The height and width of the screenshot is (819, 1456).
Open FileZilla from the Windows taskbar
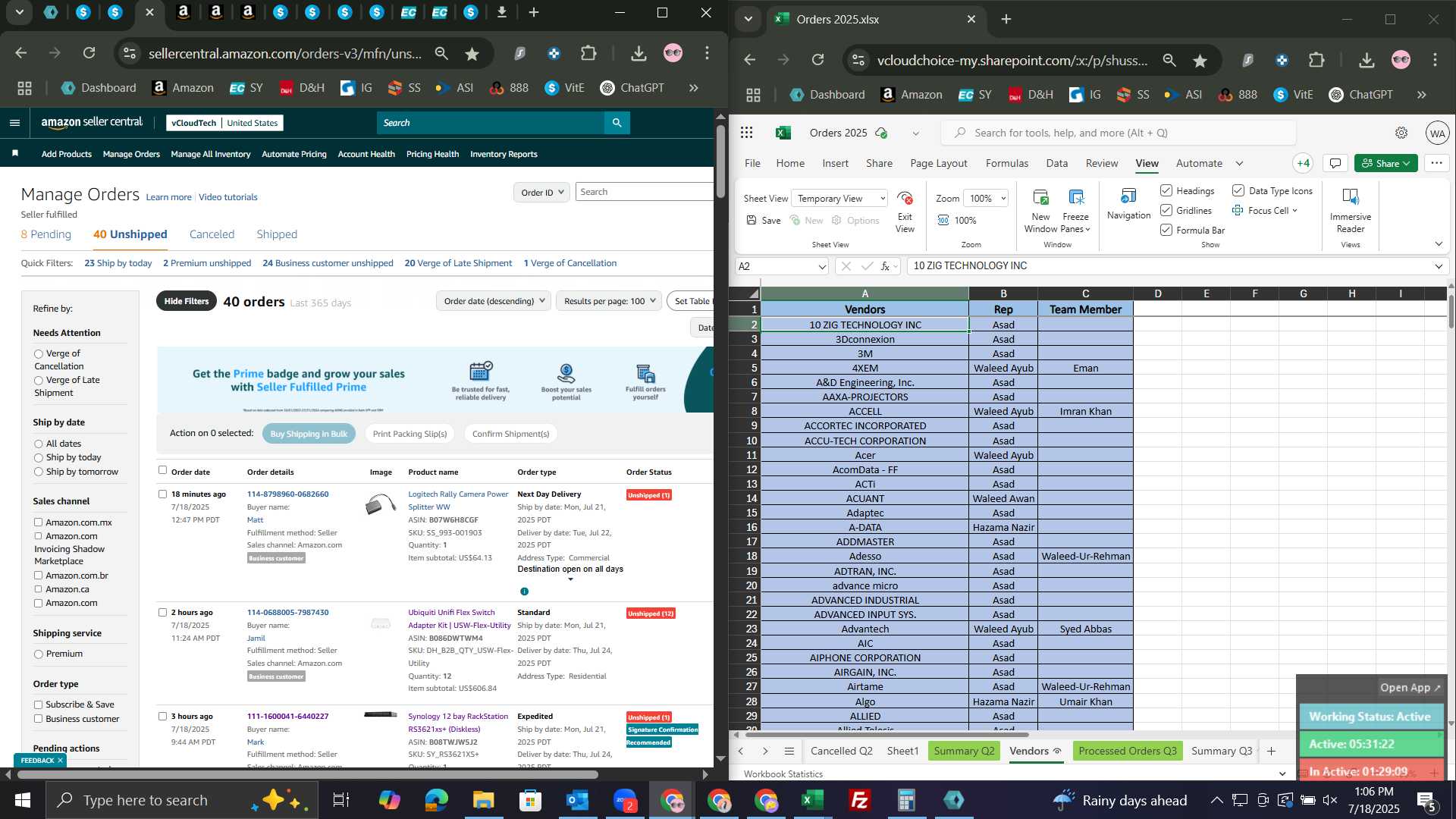pos(859,800)
